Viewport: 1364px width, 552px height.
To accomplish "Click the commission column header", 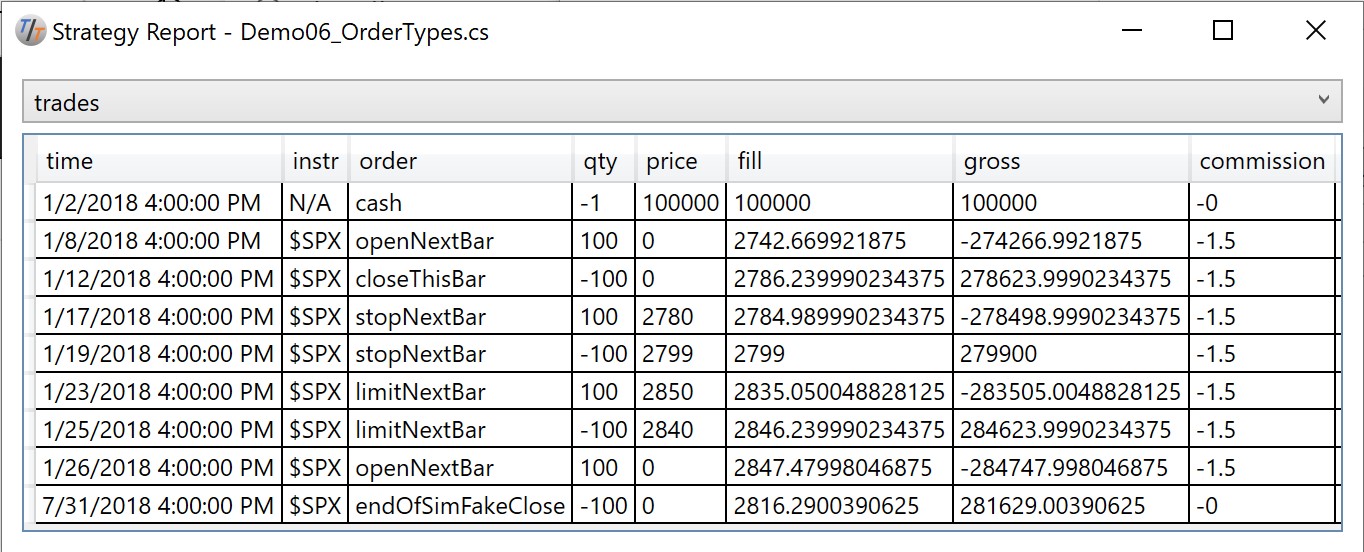I will pyautogui.click(x=1262, y=161).
